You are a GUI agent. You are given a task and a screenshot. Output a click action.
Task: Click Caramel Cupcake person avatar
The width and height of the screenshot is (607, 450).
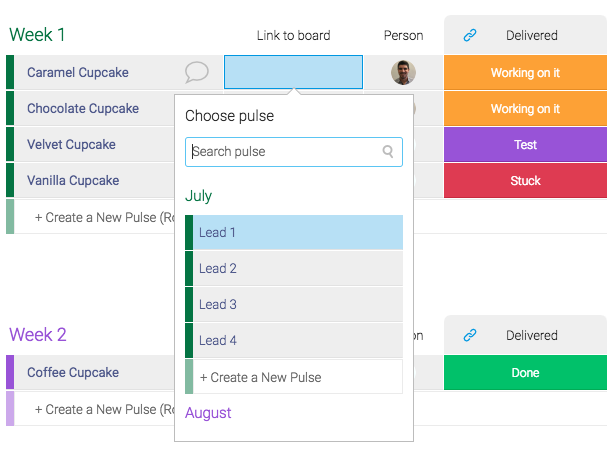tap(403, 72)
